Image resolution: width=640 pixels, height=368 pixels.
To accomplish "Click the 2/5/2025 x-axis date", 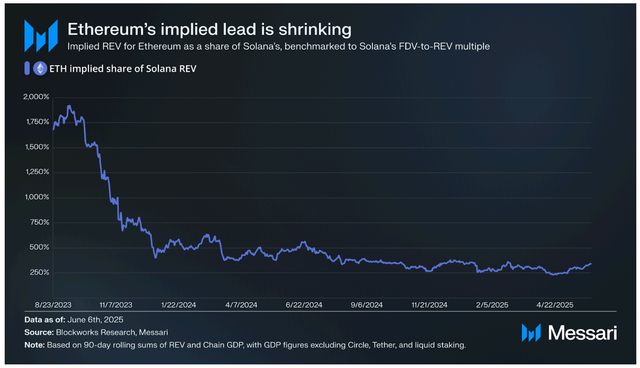I will 492,305.
